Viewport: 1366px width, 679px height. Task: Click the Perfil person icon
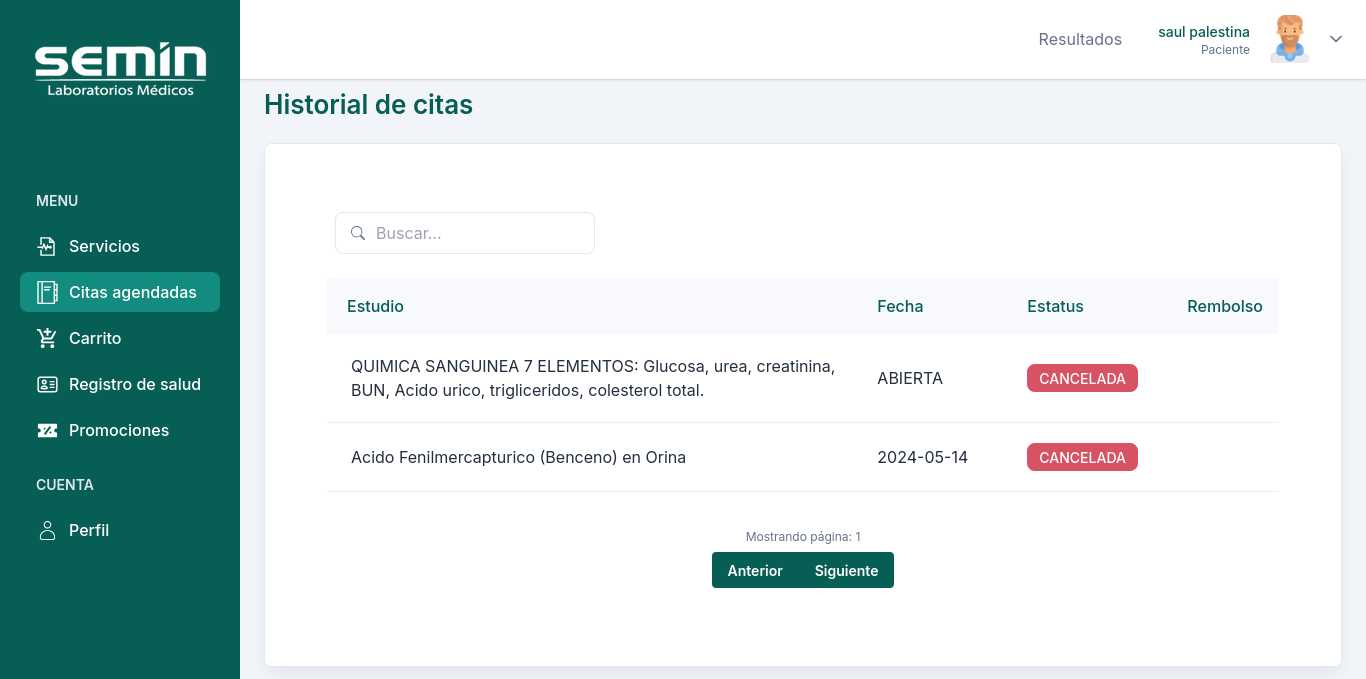tap(46, 530)
